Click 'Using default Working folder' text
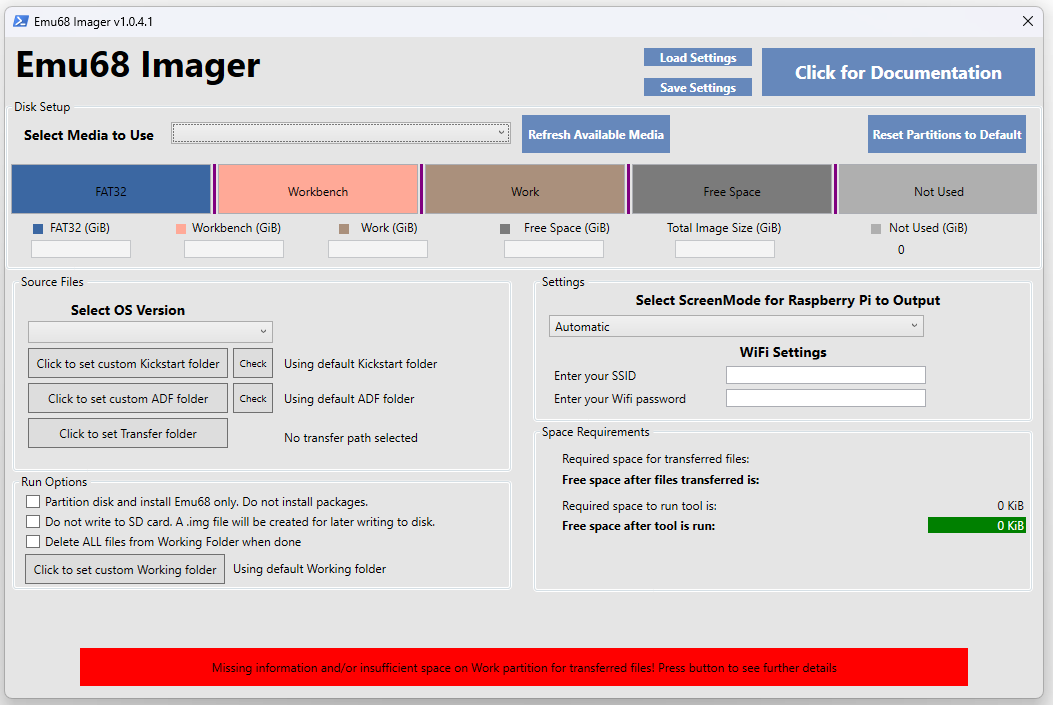 310,569
